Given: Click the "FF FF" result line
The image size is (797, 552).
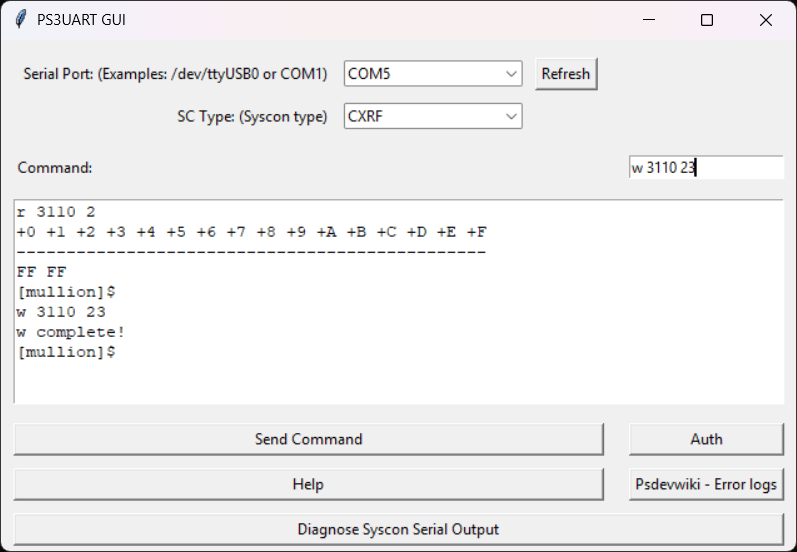Looking at the screenshot, I should coord(41,272).
